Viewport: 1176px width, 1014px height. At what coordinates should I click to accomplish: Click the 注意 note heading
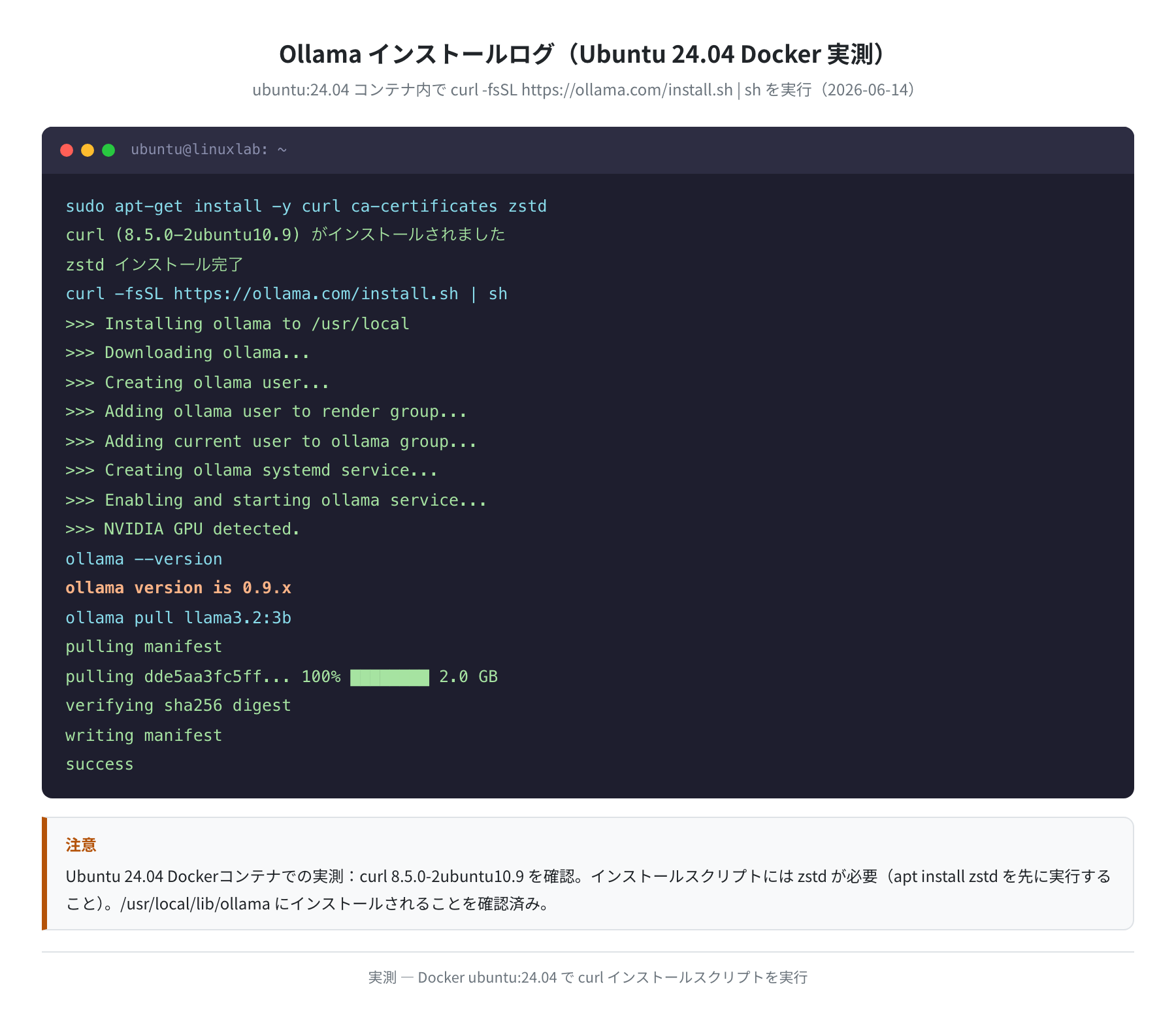tap(81, 845)
